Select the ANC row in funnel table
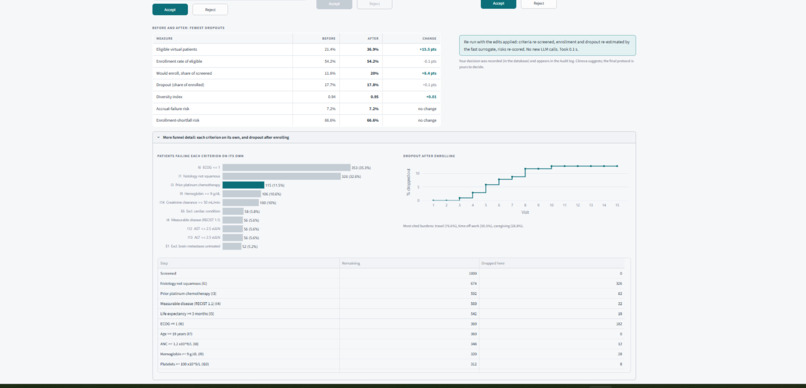The image size is (806, 388). [x=392, y=344]
